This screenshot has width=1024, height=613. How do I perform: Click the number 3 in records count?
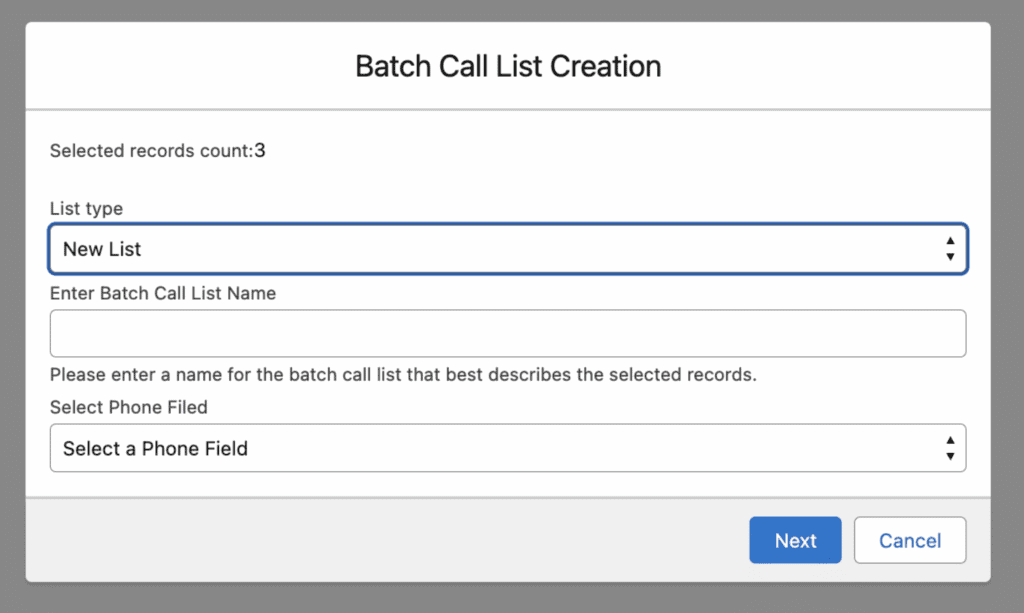click(x=260, y=151)
